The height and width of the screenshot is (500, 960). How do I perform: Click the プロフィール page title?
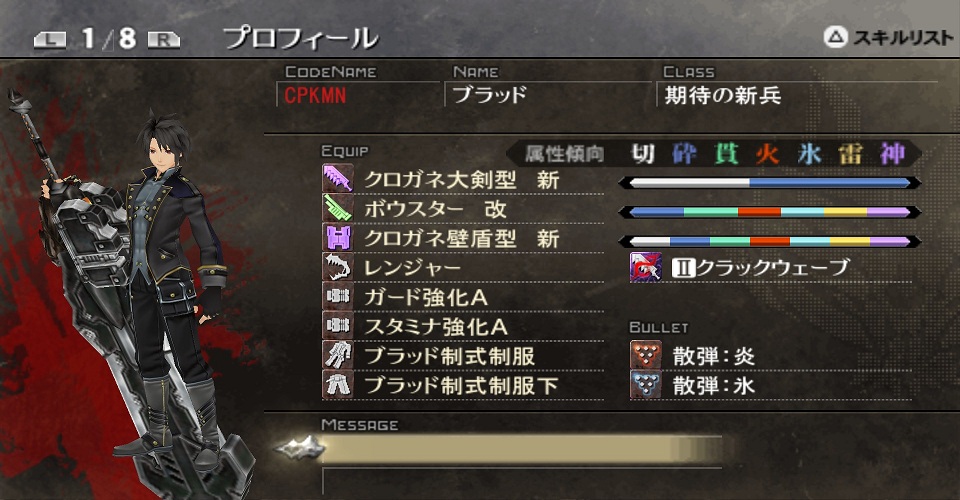coord(301,39)
